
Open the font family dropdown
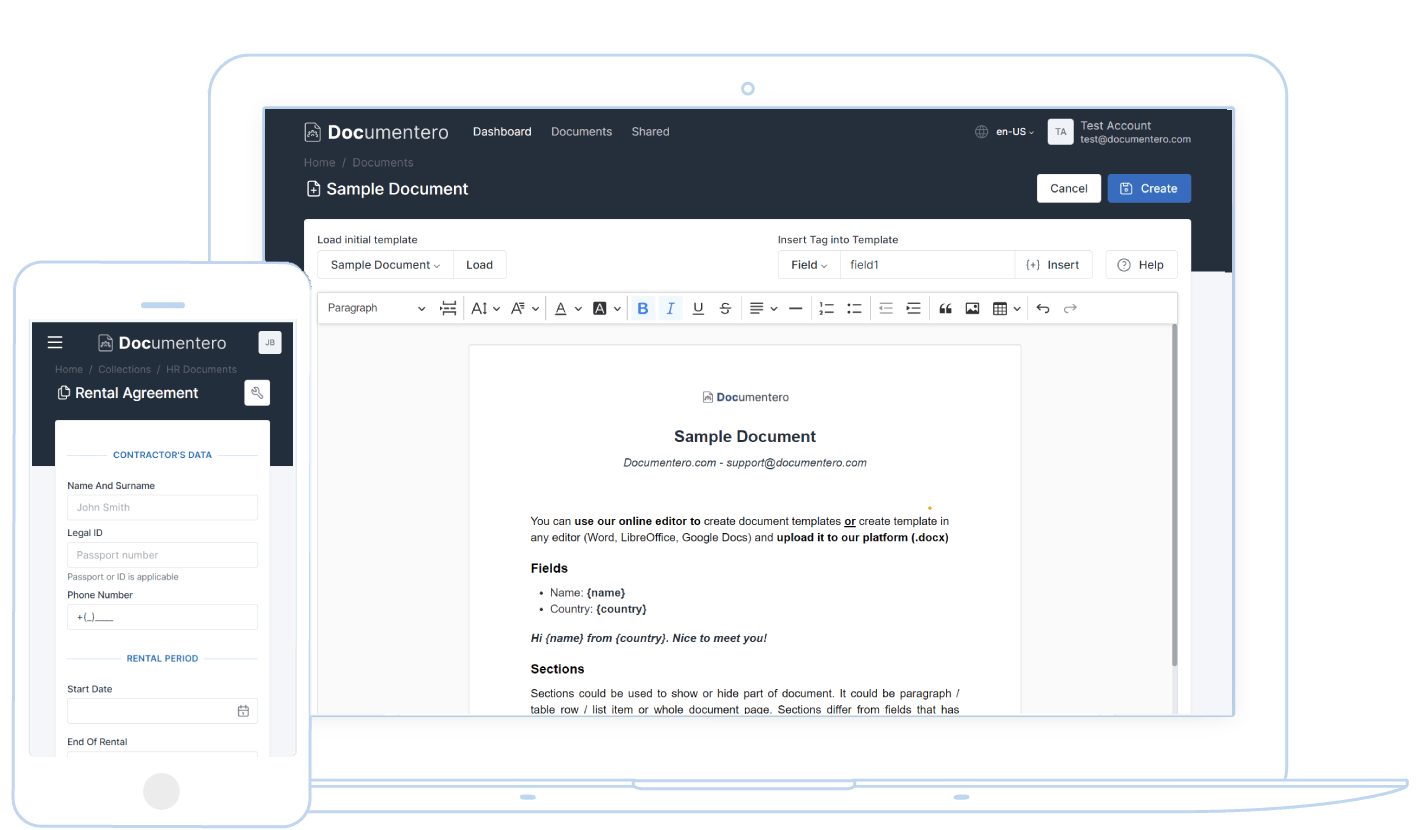[x=525, y=308]
